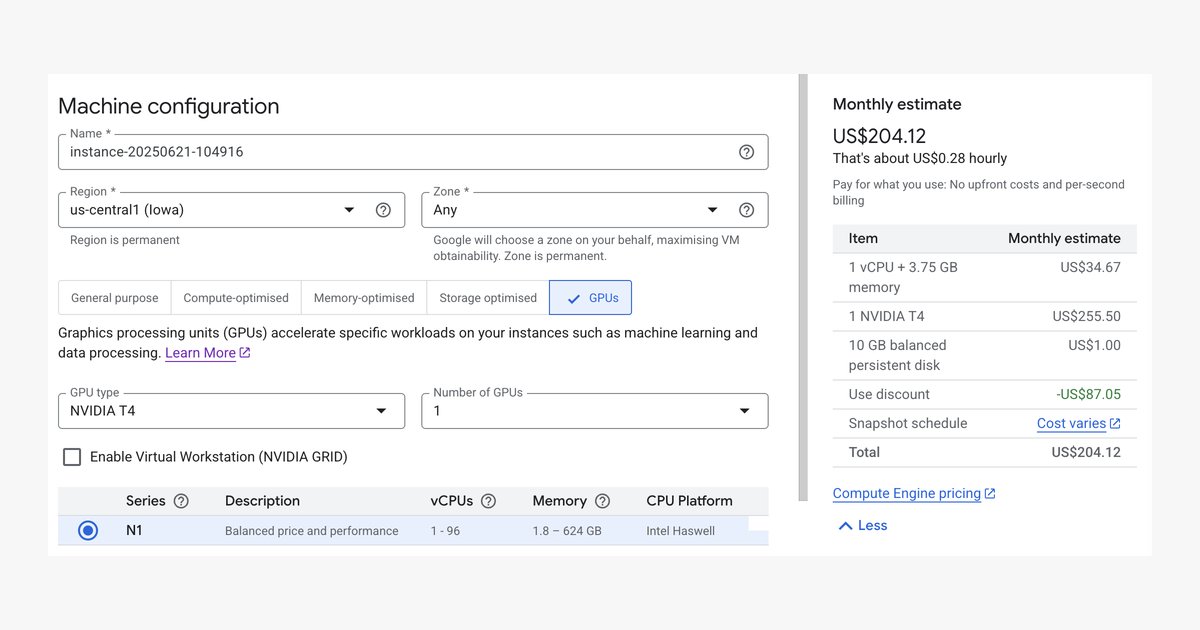Click 'Snapshot schedule' row label
Viewport: 1200px width, 630px height.
[908, 424]
